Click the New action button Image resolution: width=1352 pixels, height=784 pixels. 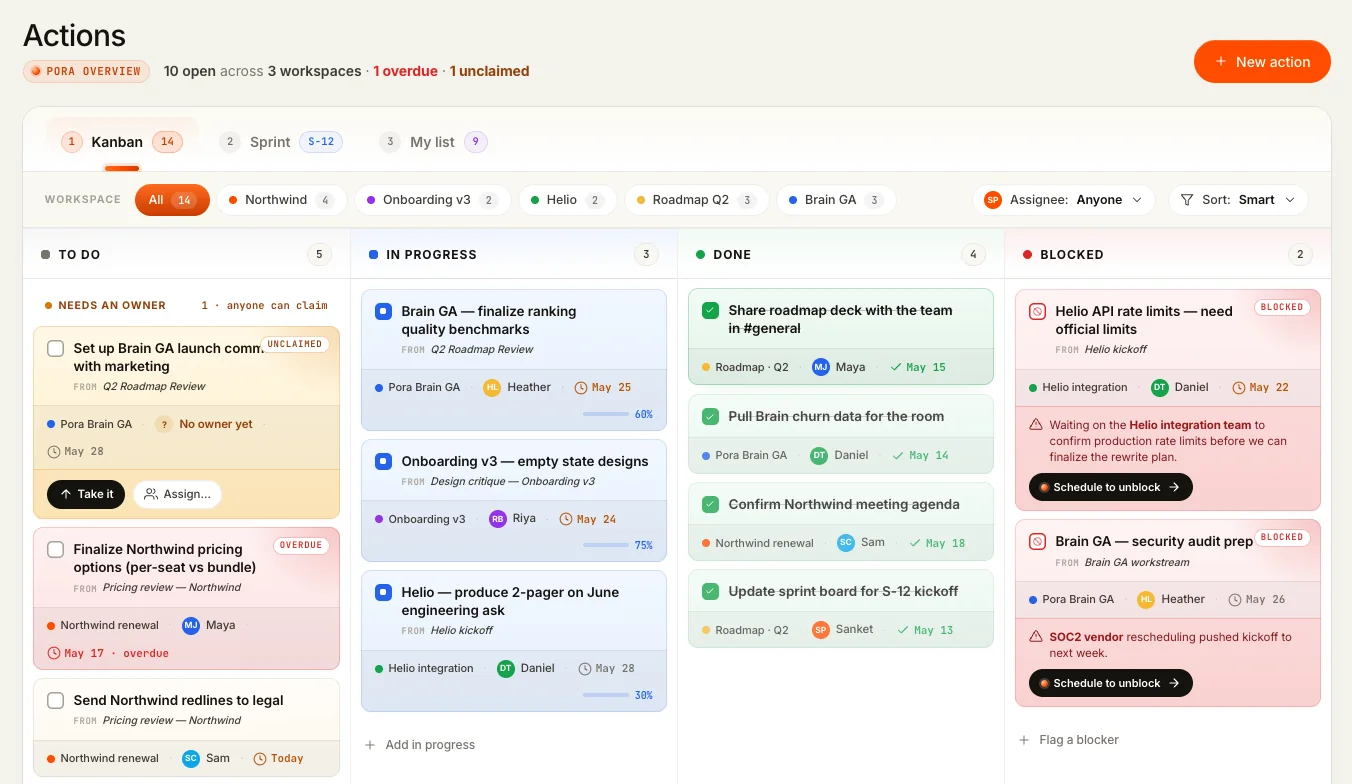click(1262, 62)
